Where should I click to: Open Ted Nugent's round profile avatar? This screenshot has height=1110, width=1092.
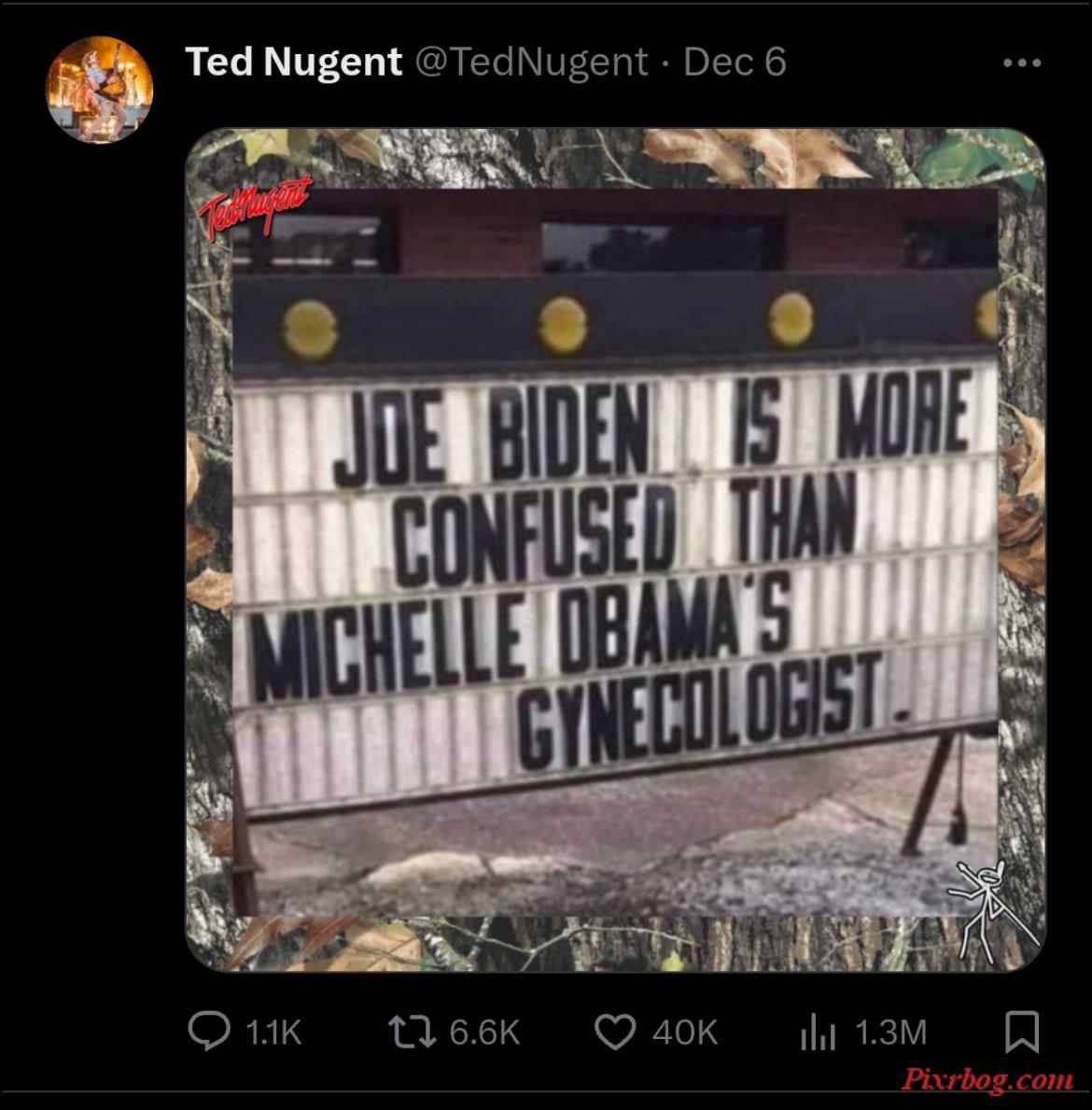pyautogui.click(x=99, y=90)
